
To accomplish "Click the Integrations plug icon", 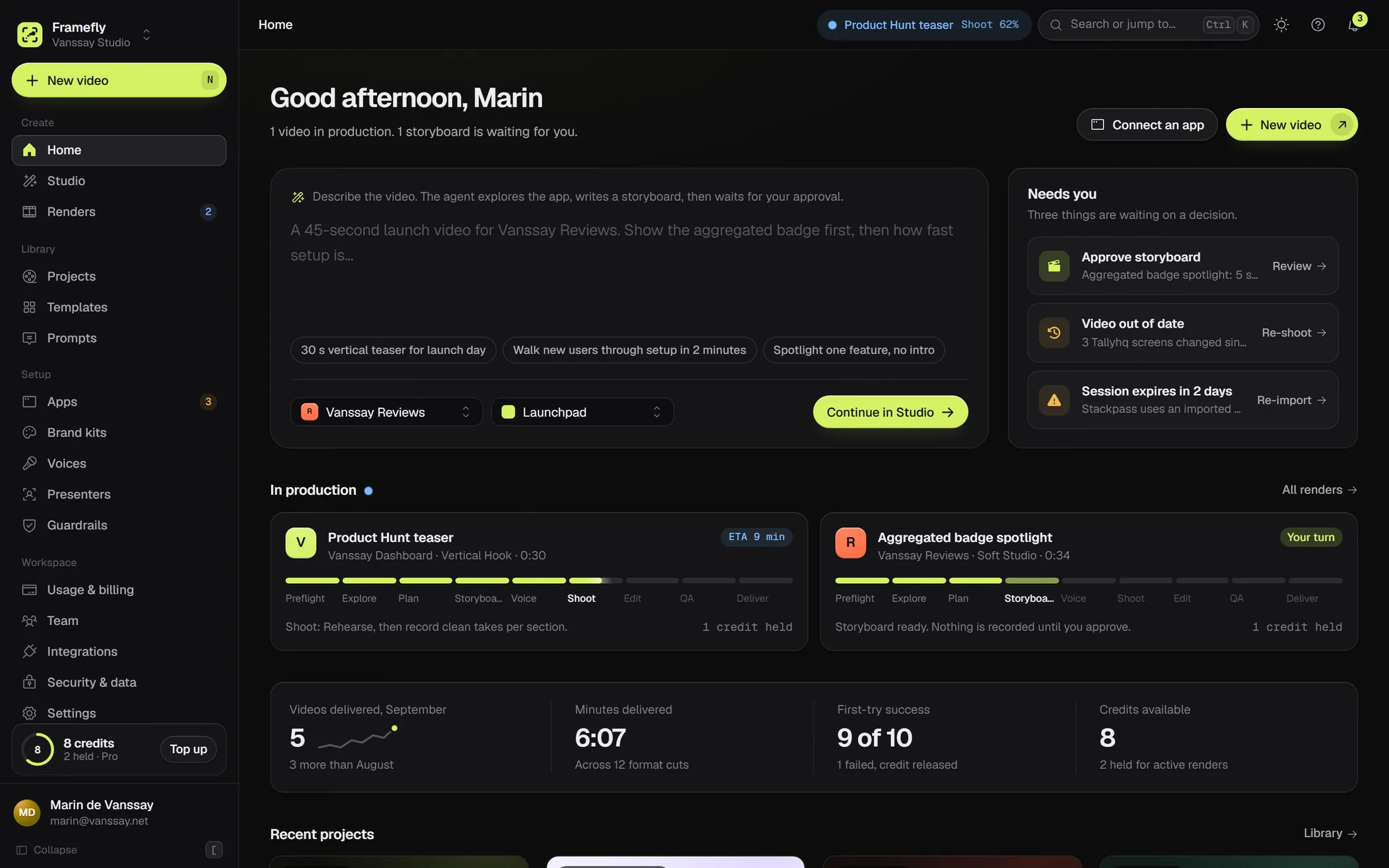I will click(x=30, y=651).
